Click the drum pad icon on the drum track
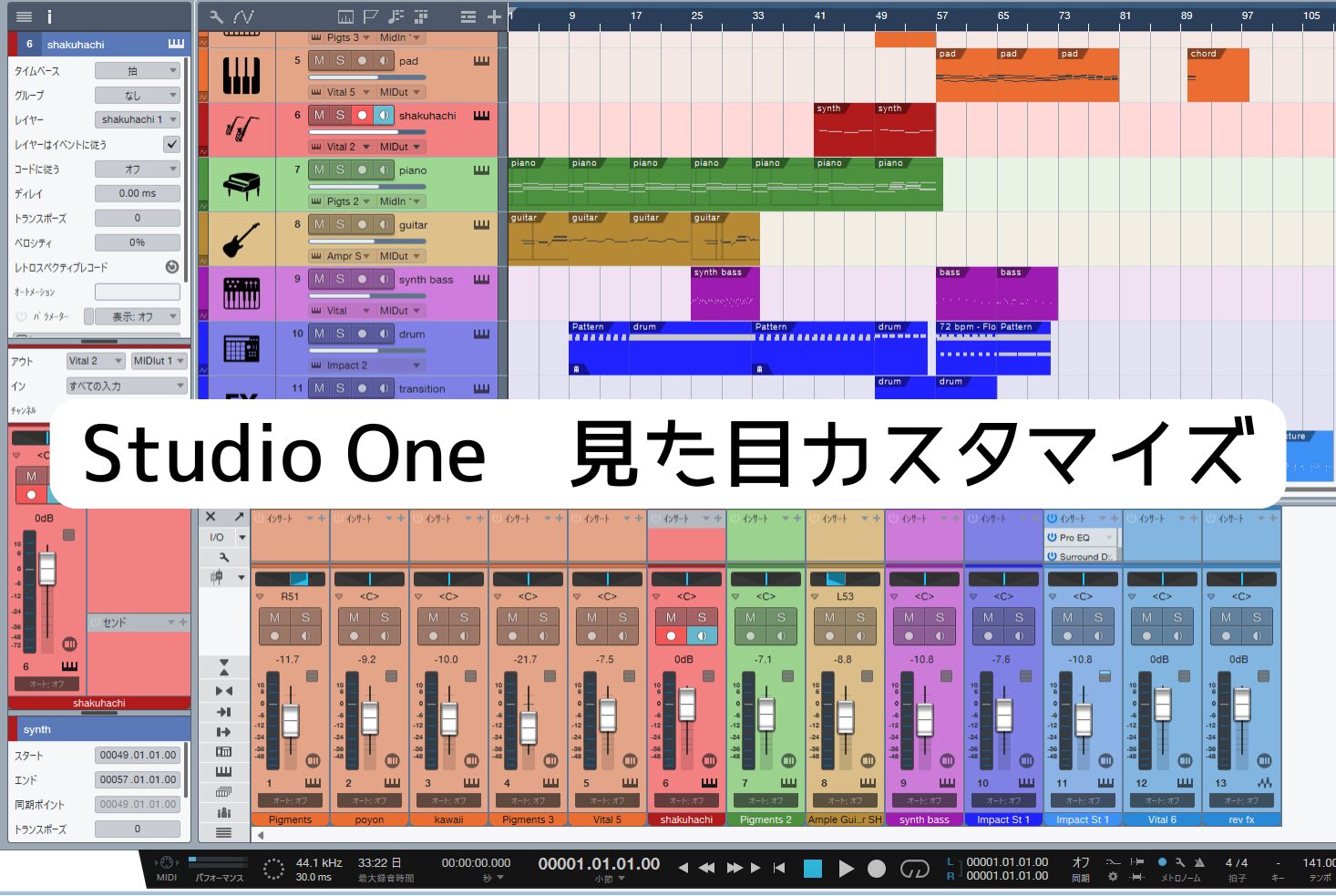This screenshot has height=896, width=1336. pos(242,349)
